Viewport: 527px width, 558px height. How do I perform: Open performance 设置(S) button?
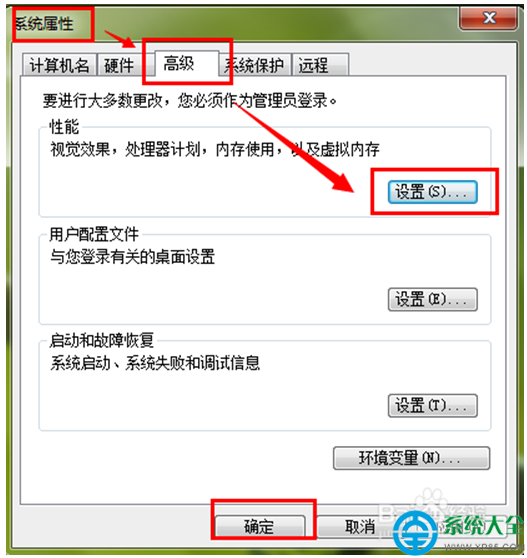point(432,192)
